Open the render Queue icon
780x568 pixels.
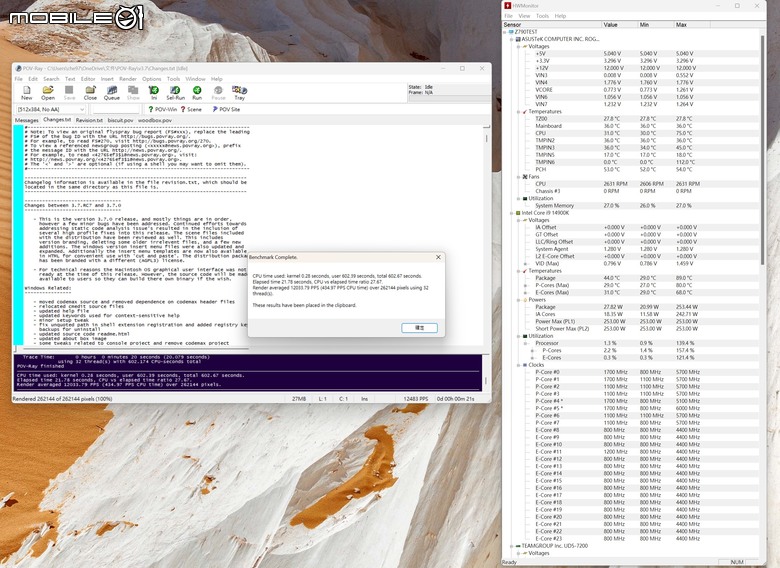[x=112, y=93]
